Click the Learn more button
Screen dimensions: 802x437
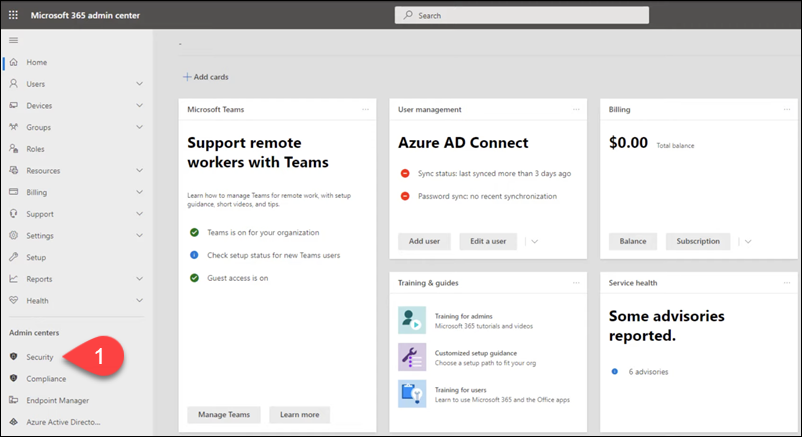tap(300, 414)
